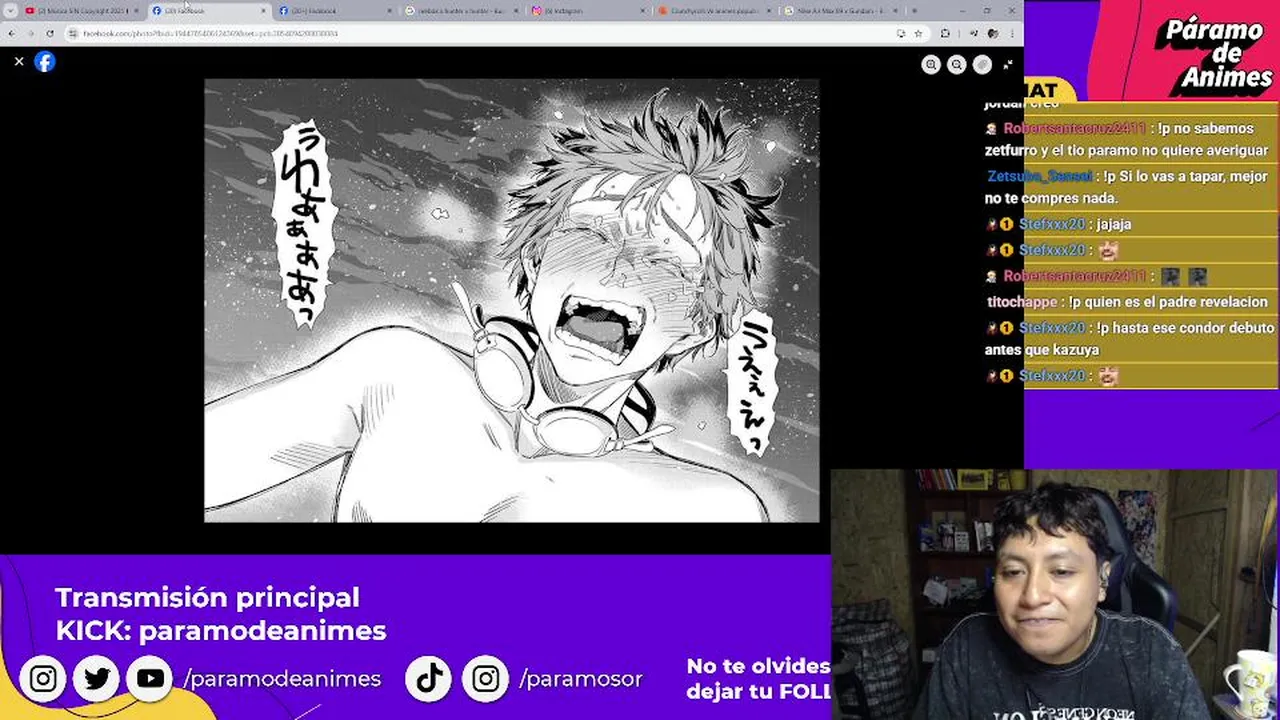This screenshot has height=720, width=1280.
Task: Click chat username titochappe
Action: tap(1022, 302)
